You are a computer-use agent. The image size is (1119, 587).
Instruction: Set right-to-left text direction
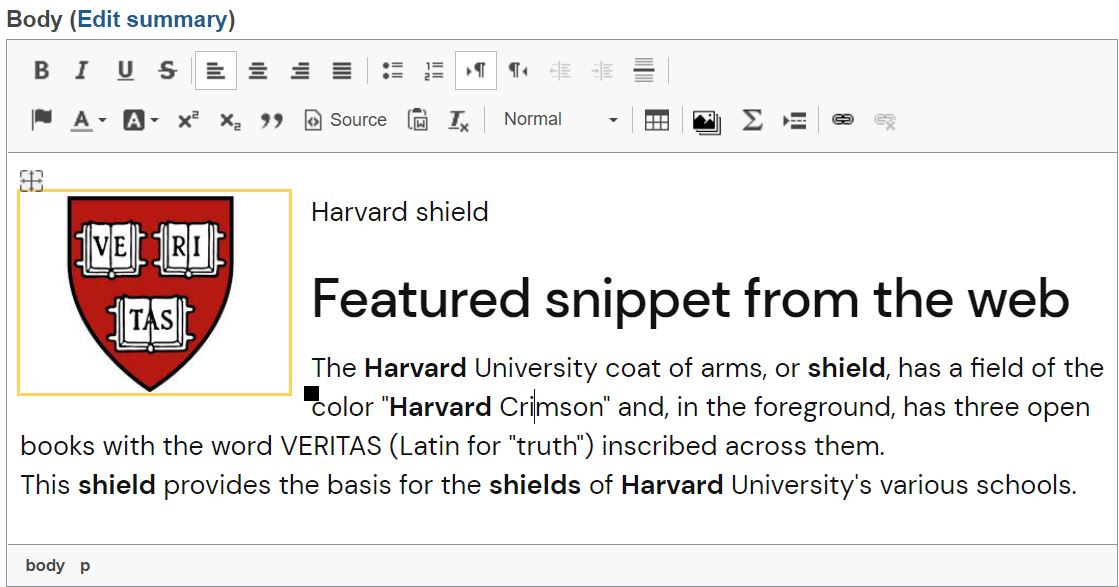(518, 71)
